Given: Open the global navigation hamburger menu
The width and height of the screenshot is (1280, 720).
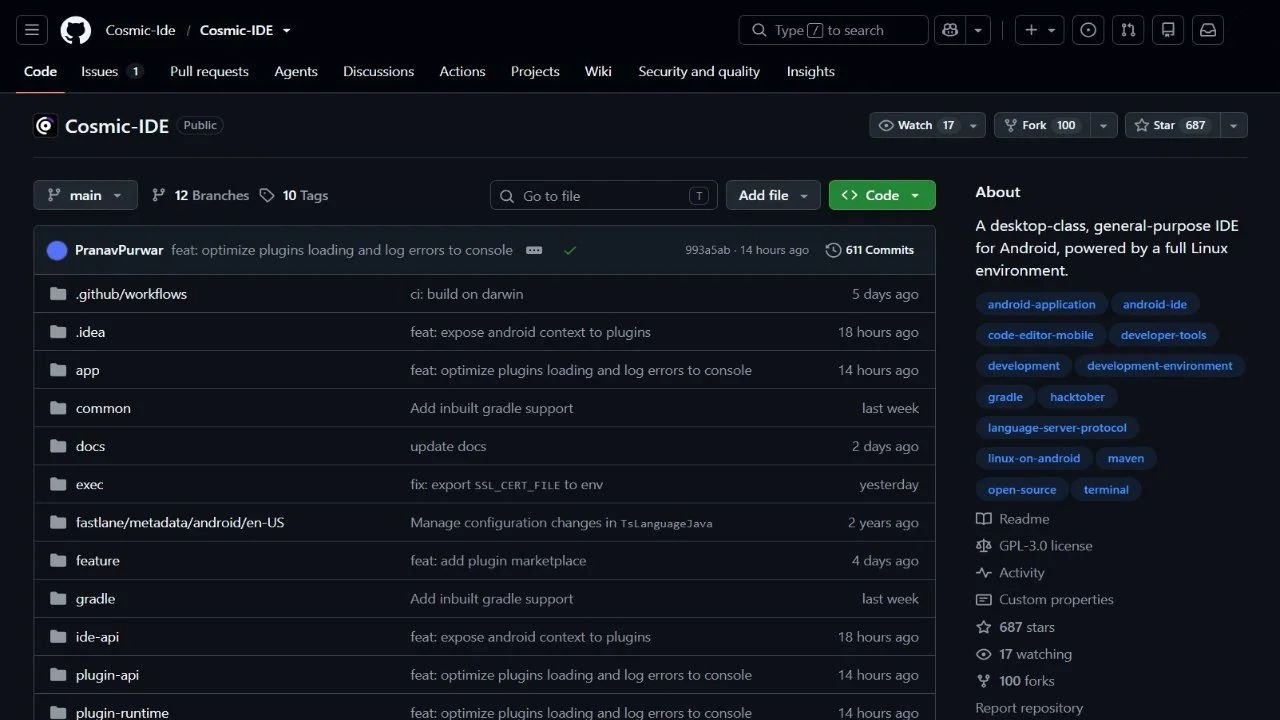Looking at the screenshot, I should click(31, 30).
